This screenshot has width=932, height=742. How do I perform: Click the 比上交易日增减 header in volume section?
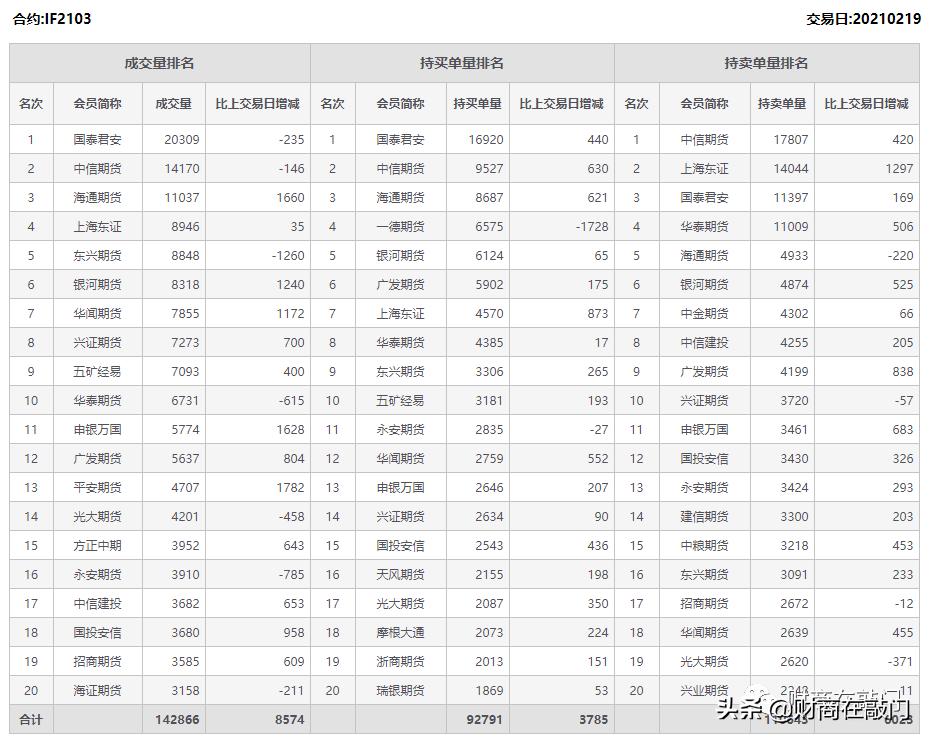point(258,103)
